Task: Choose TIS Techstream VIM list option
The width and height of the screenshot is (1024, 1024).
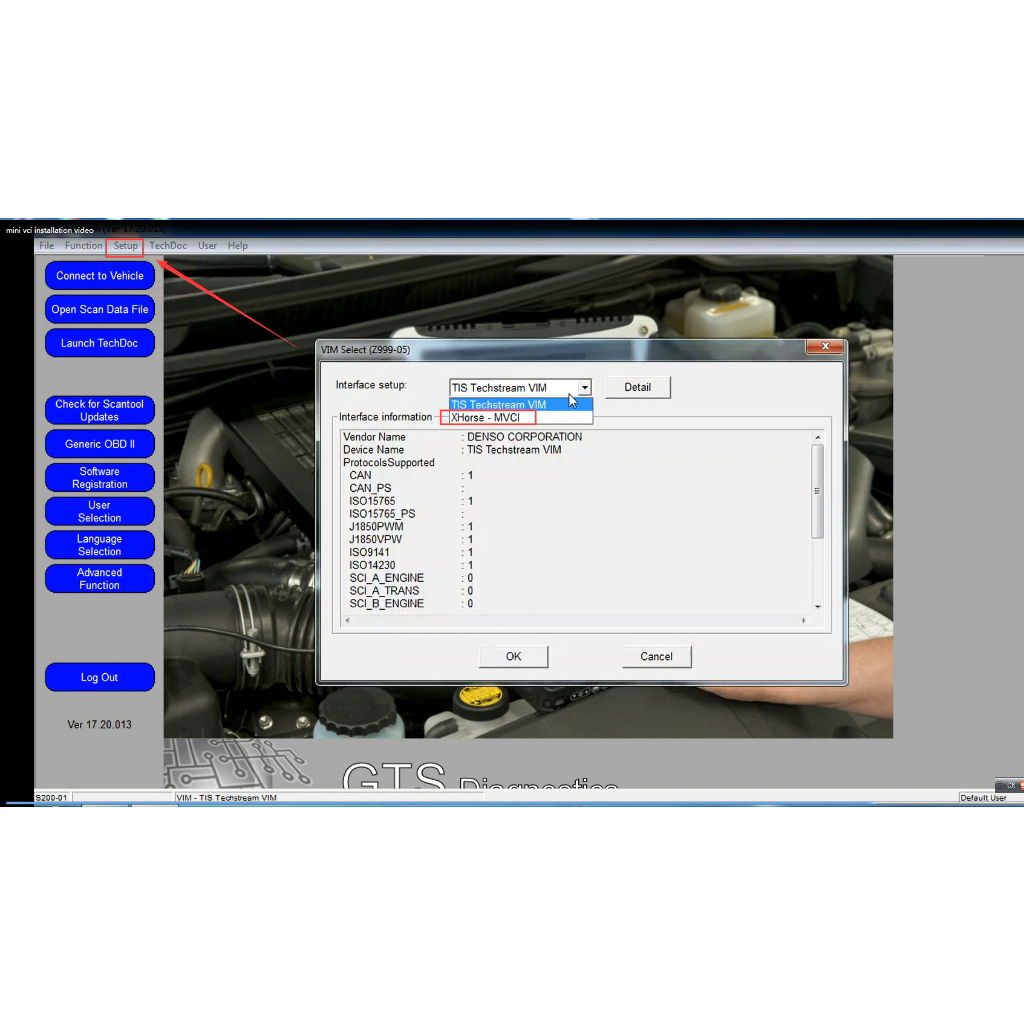Action: pyautogui.click(x=499, y=404)
